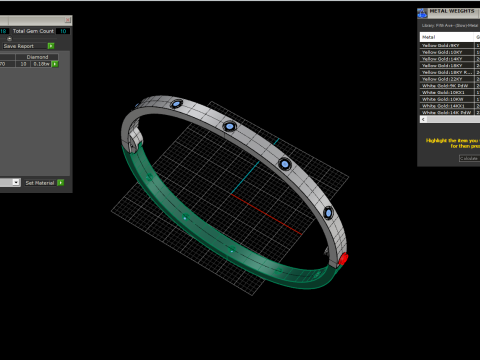Select Yellow Gold 10KY row
The image size is (480, 360).
[447, 52]
